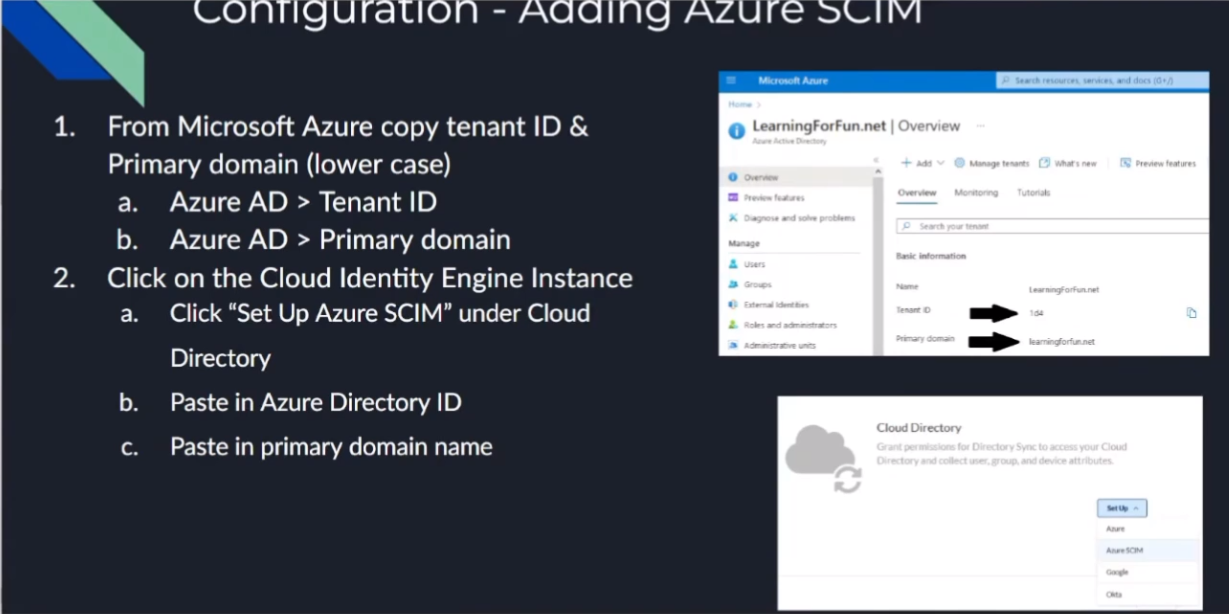Click the Administrative units icon
The image size is (1229, 614).
click(x=733, y=345)
